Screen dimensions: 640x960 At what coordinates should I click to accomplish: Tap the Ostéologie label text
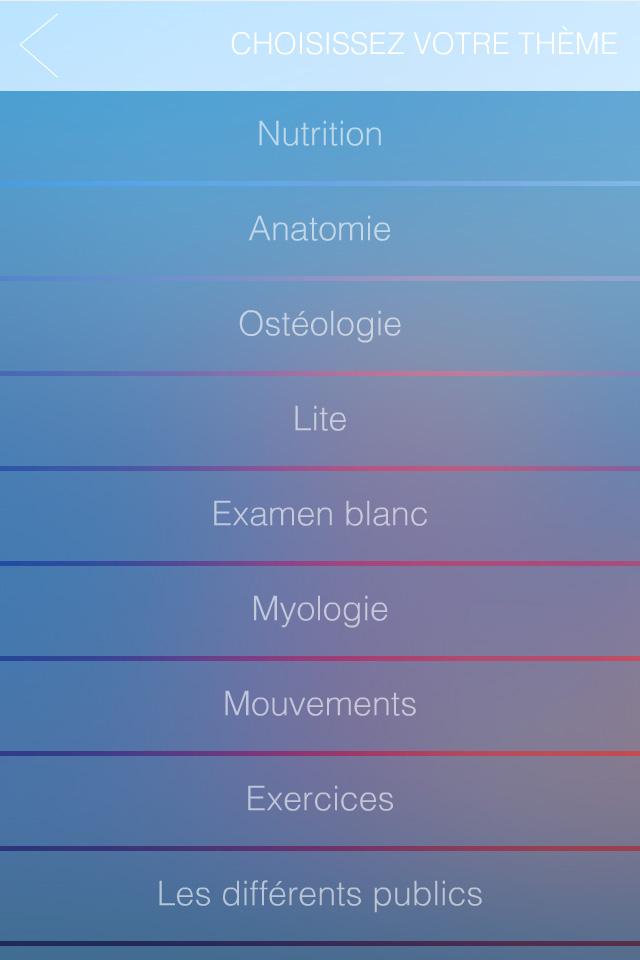[320, 324]
